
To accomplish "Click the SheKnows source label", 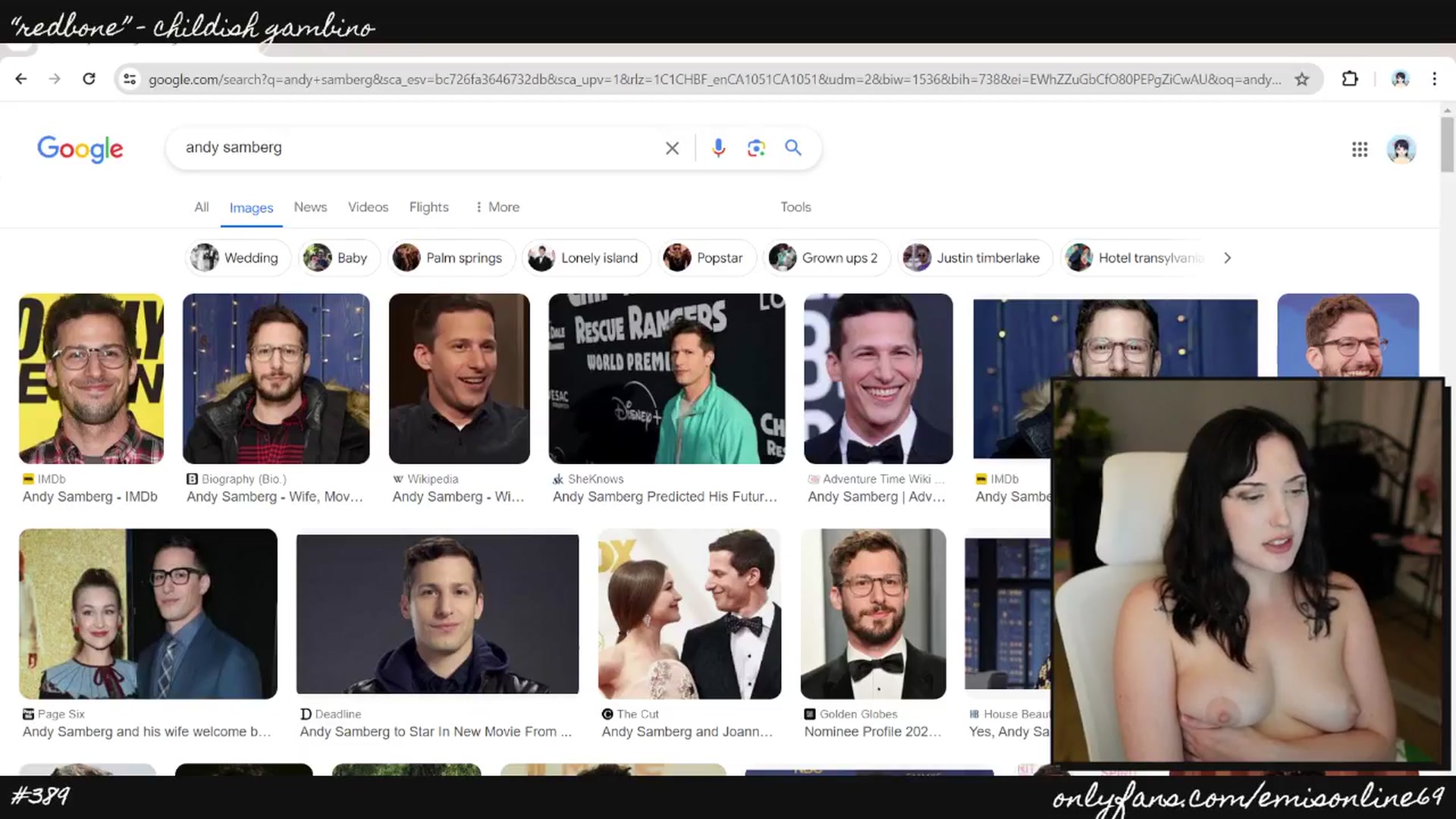I will (595, 479).
